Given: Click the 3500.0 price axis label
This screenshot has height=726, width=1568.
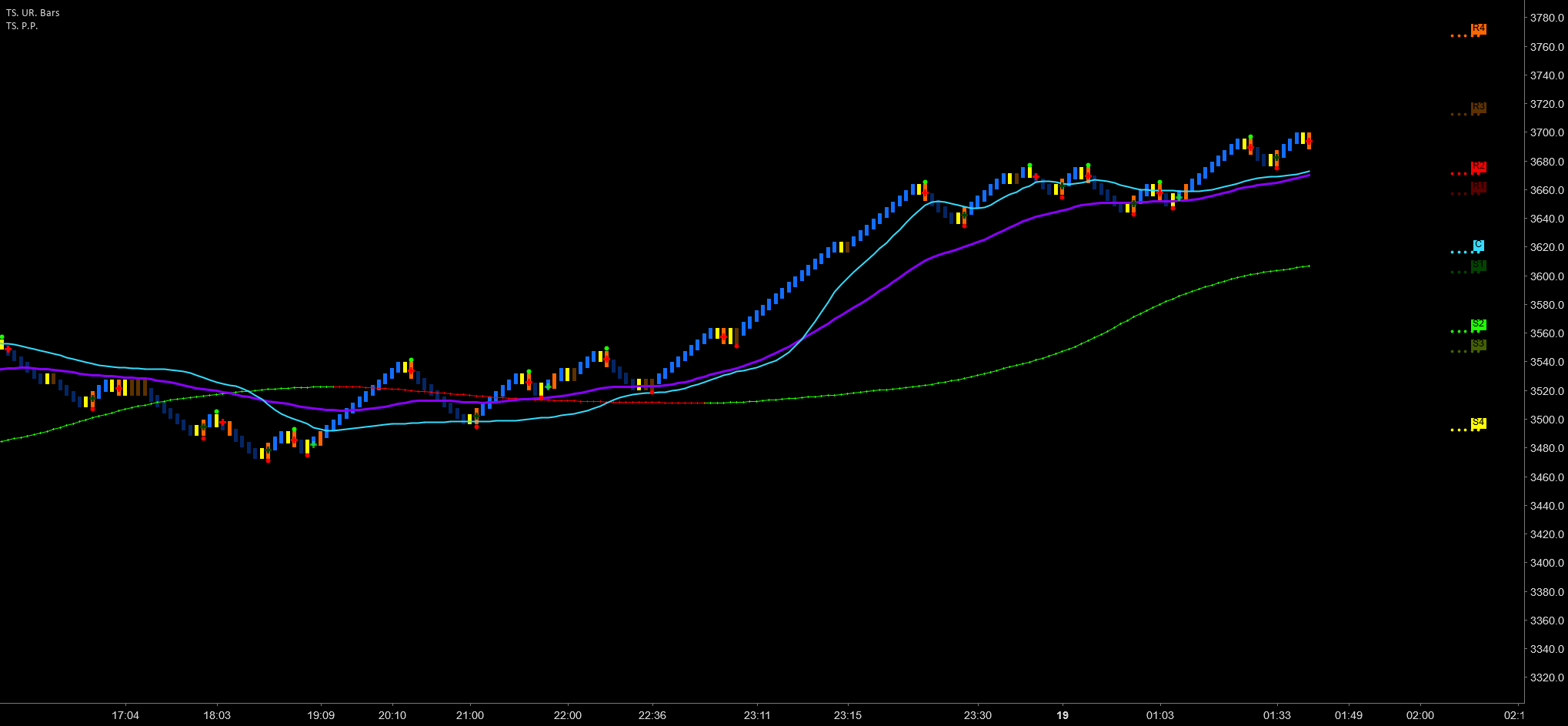Looking at the screenshot, I should (1546, 420).
